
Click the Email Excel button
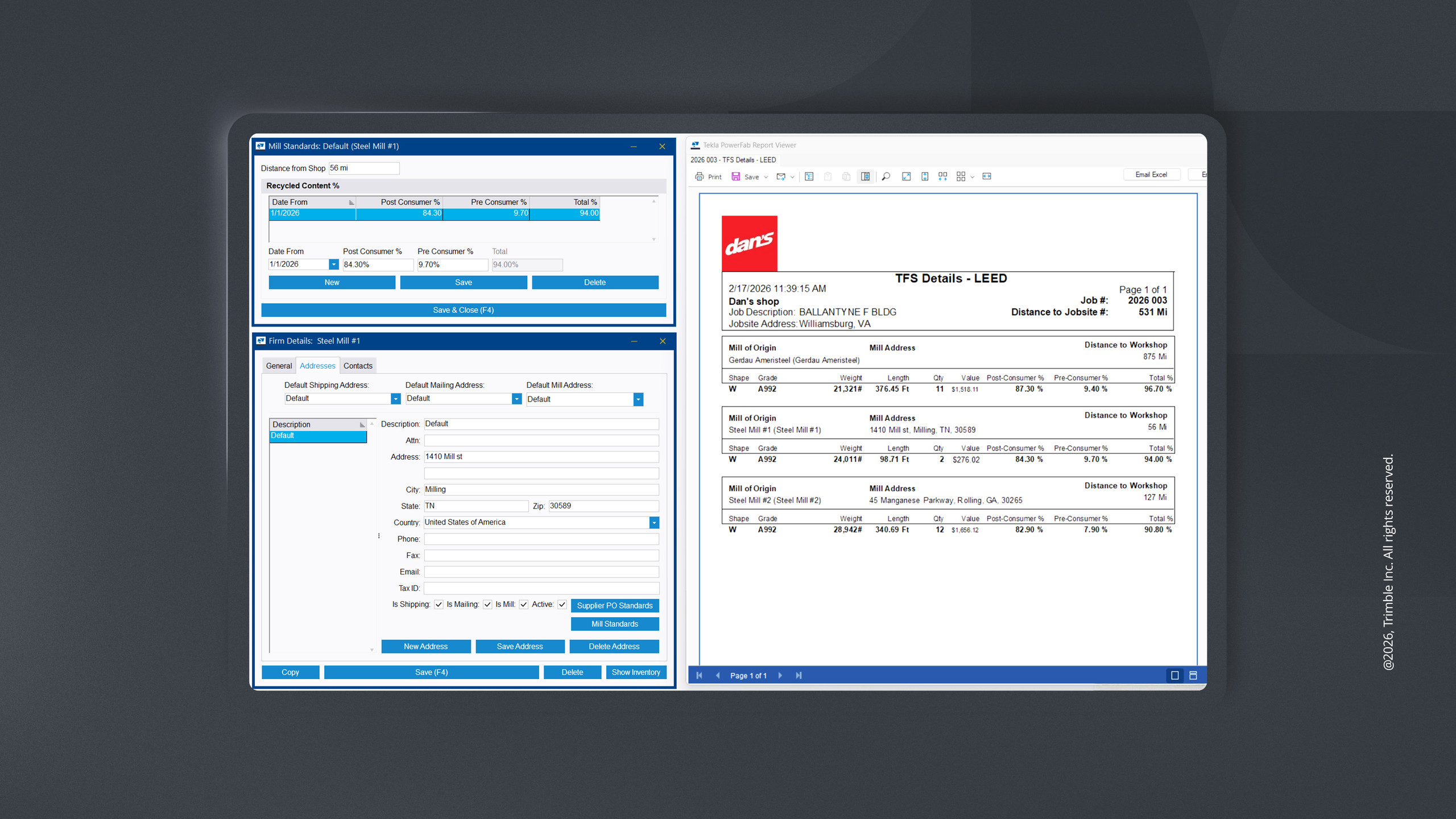coord(1151,174)
